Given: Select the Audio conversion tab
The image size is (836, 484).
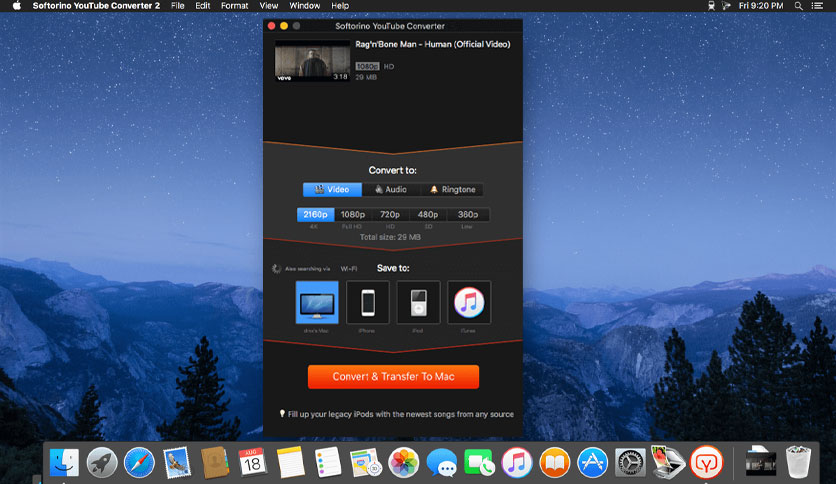Looking at the screenshot, I should pyautogui.click(x=391, y=189).
